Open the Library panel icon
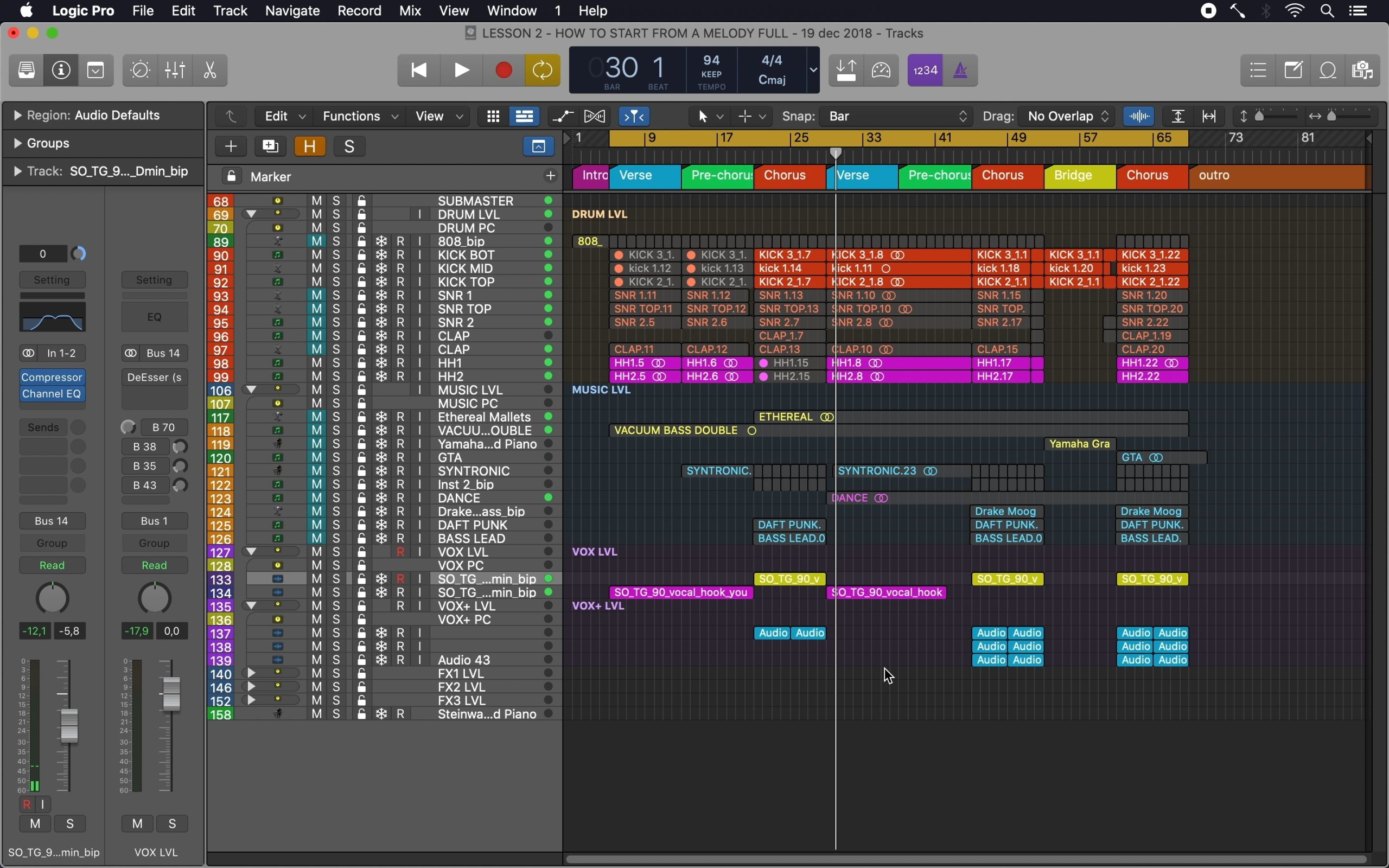 point(27,70)
